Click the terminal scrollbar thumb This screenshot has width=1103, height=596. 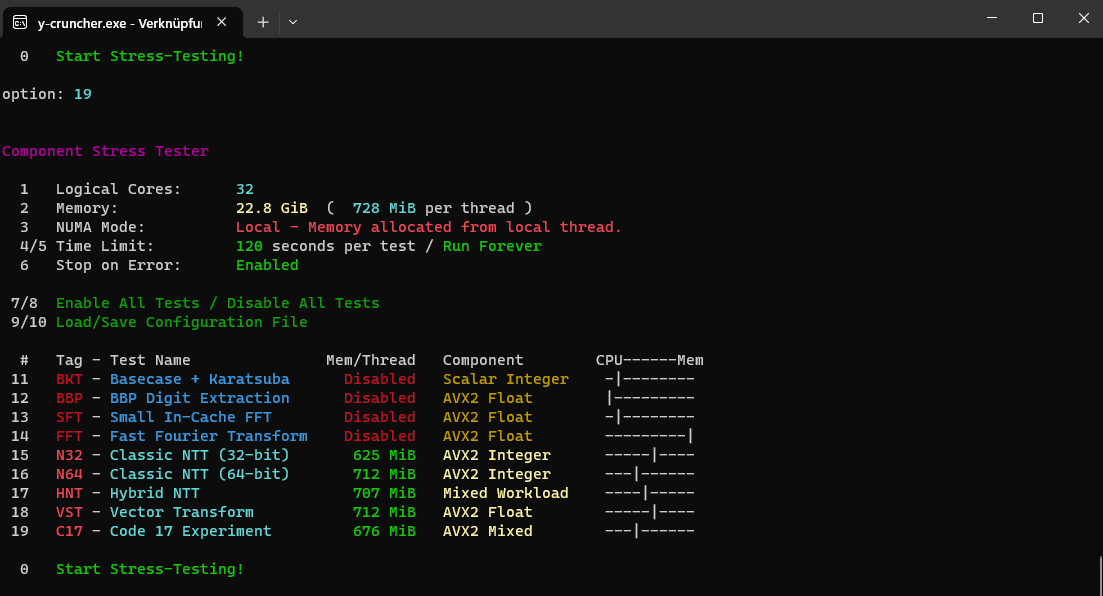click(1099, 576)
